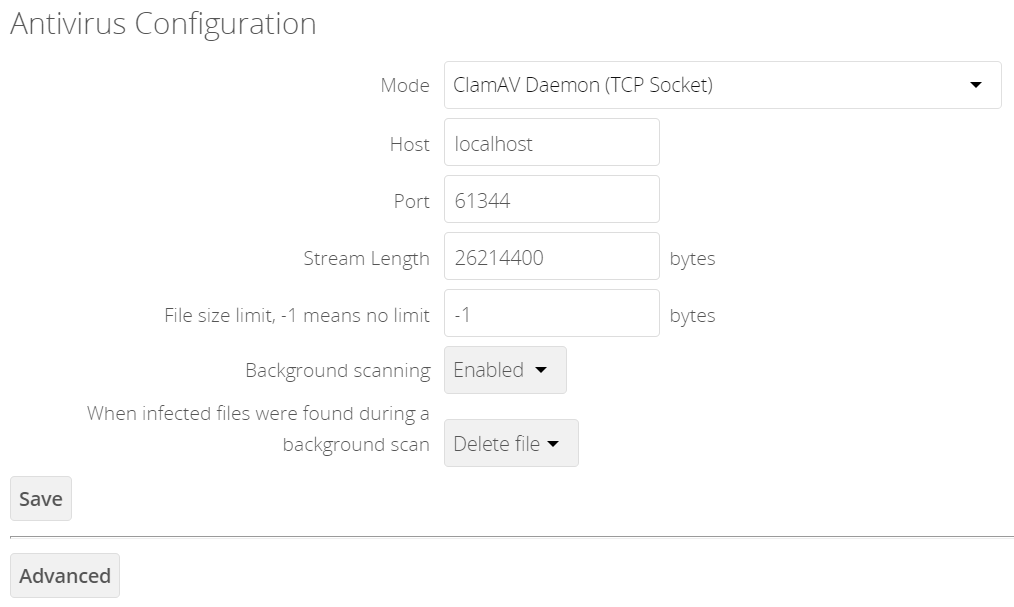
Task: Click the File size limit label
Action: (x=296, y=315)
